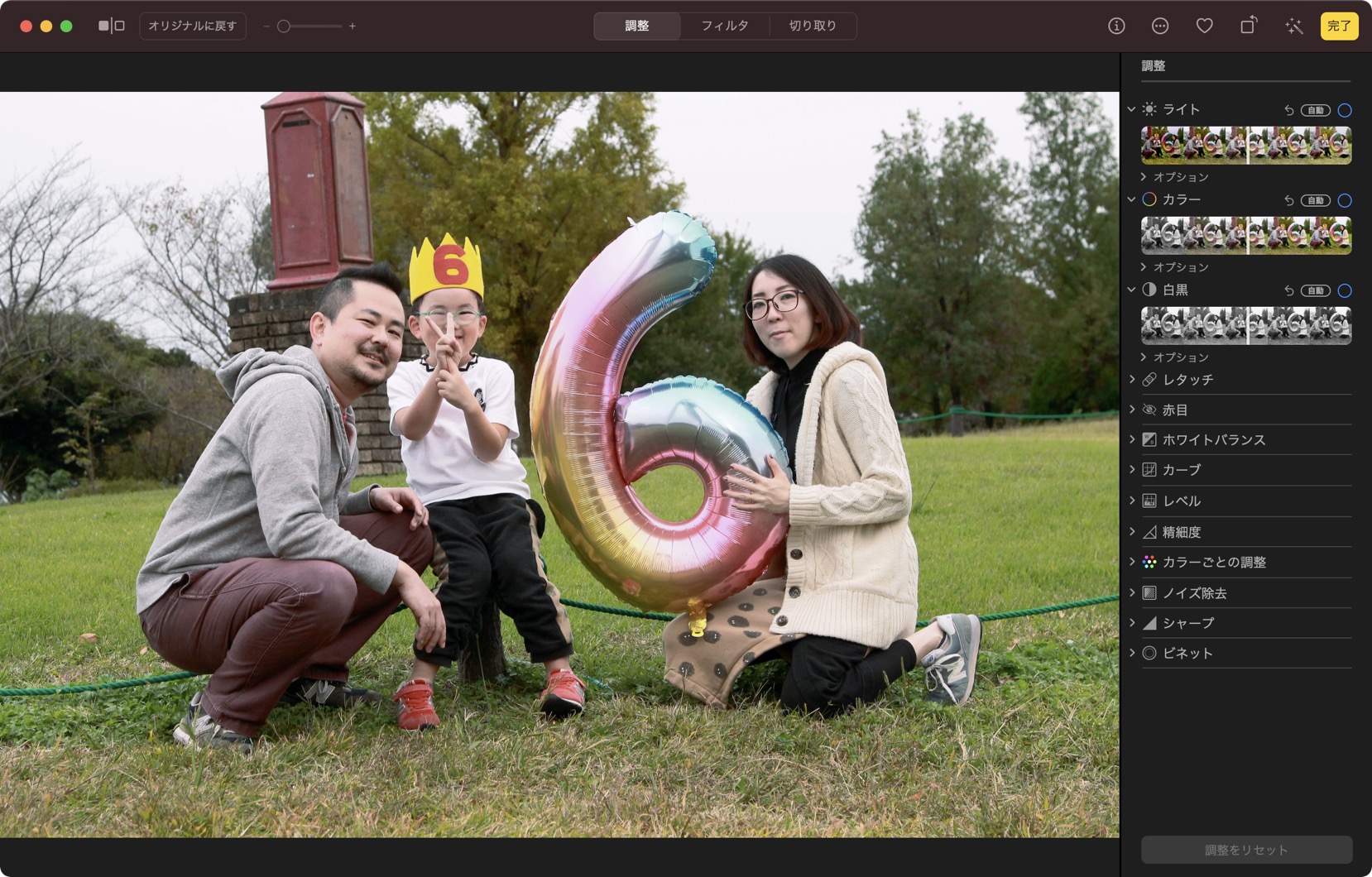
Task: Toggle the カラー adjustment enable circle
Action: 1345,200
